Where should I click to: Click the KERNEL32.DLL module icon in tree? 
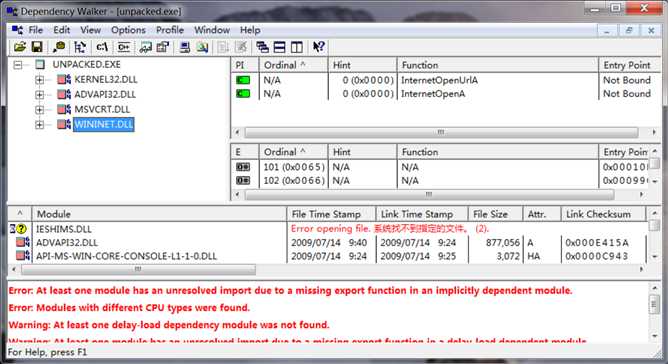pos(64,79)
